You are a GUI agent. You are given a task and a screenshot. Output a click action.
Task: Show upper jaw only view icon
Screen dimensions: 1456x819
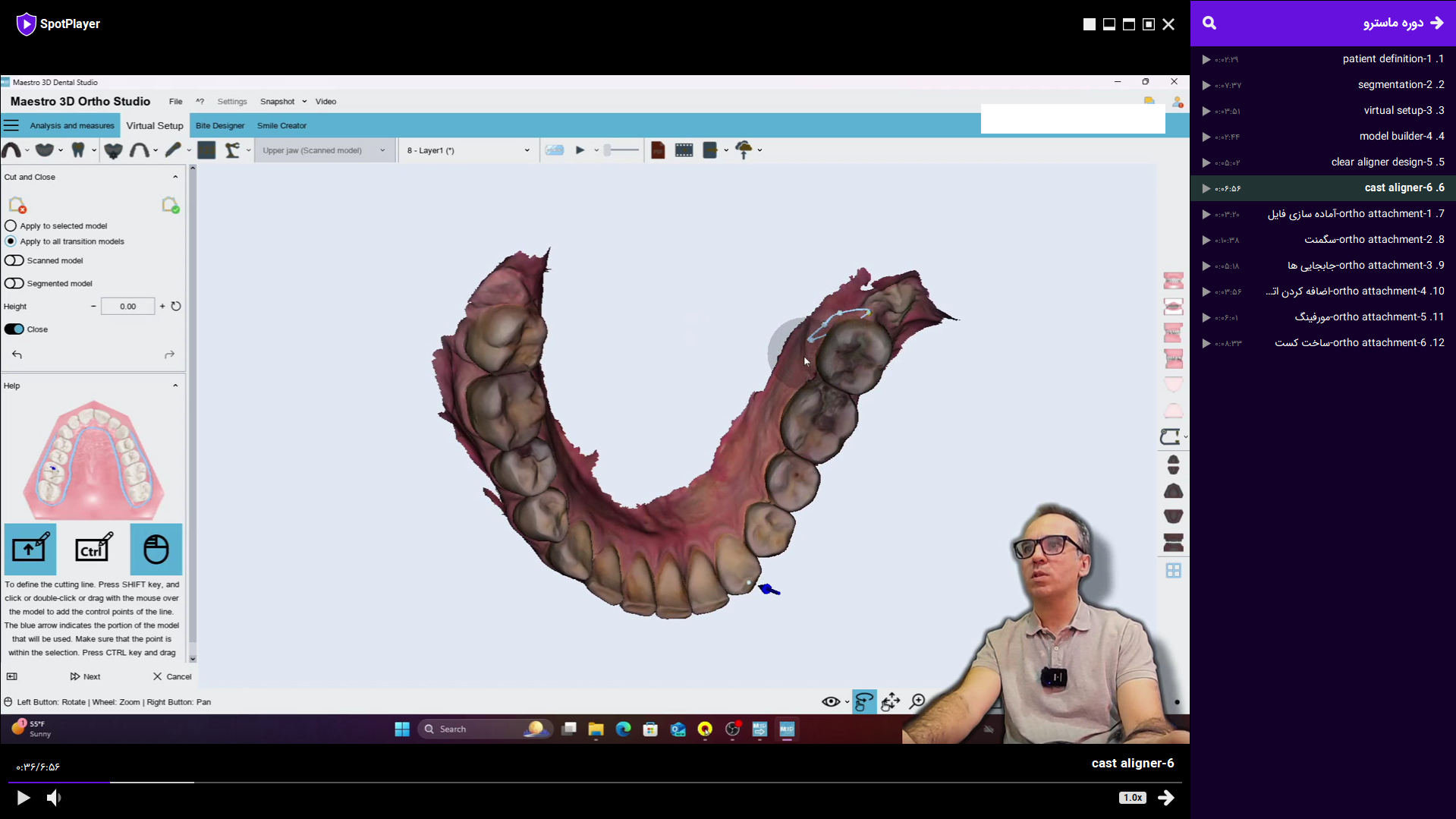coord(1173,384)
